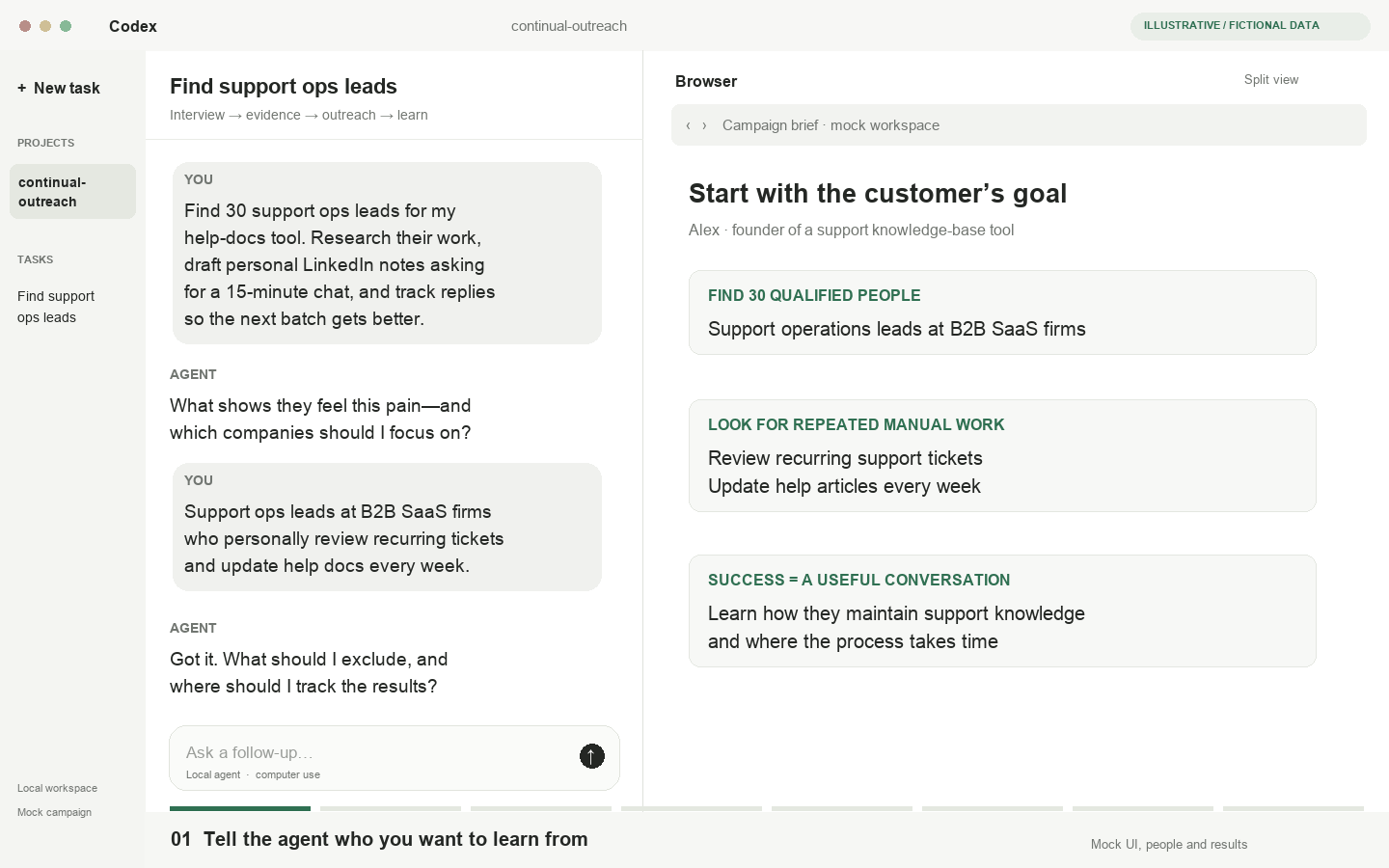Select the first step progress segment

coord(240,808)
